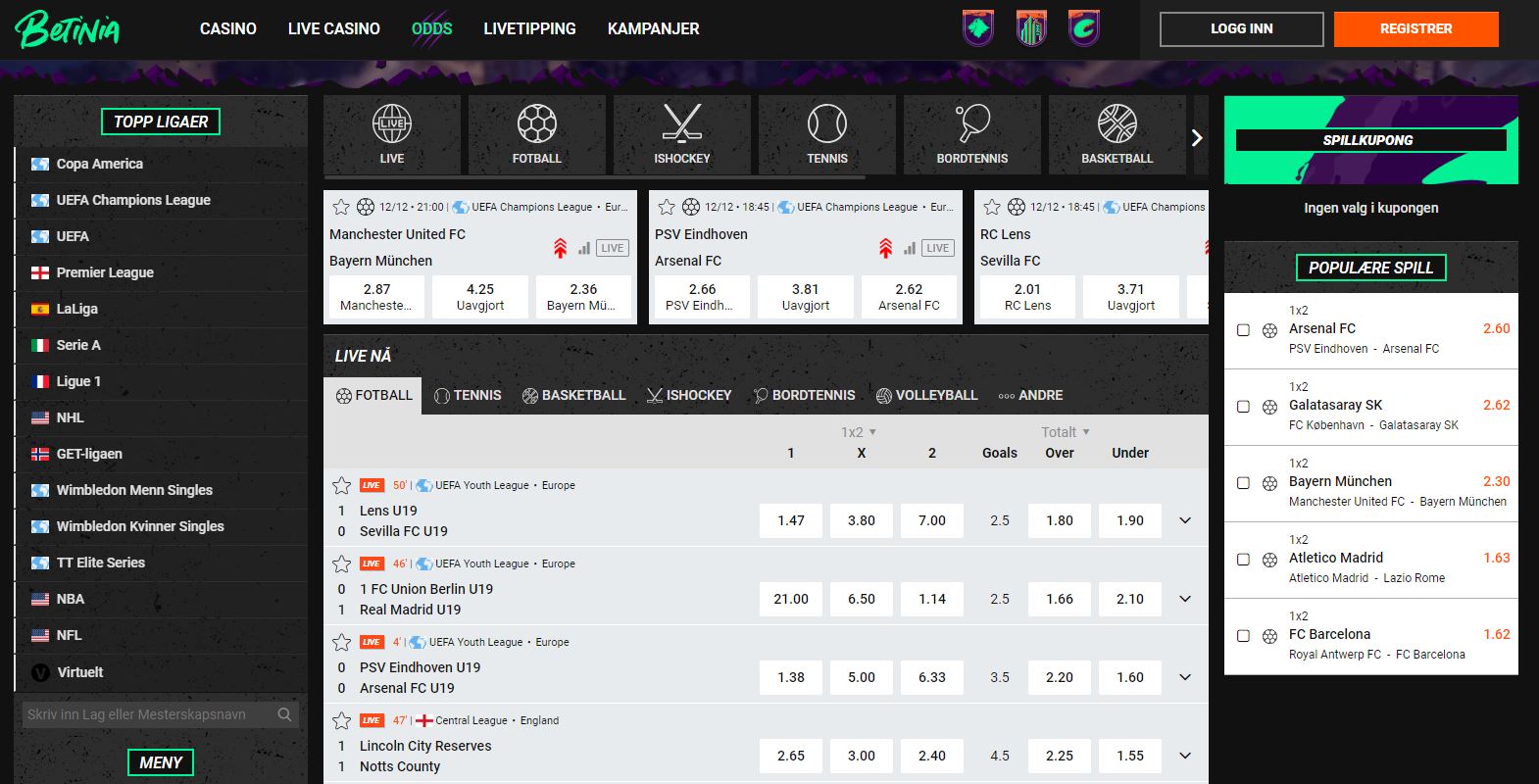Click the team or championship search field

(147, 714)
